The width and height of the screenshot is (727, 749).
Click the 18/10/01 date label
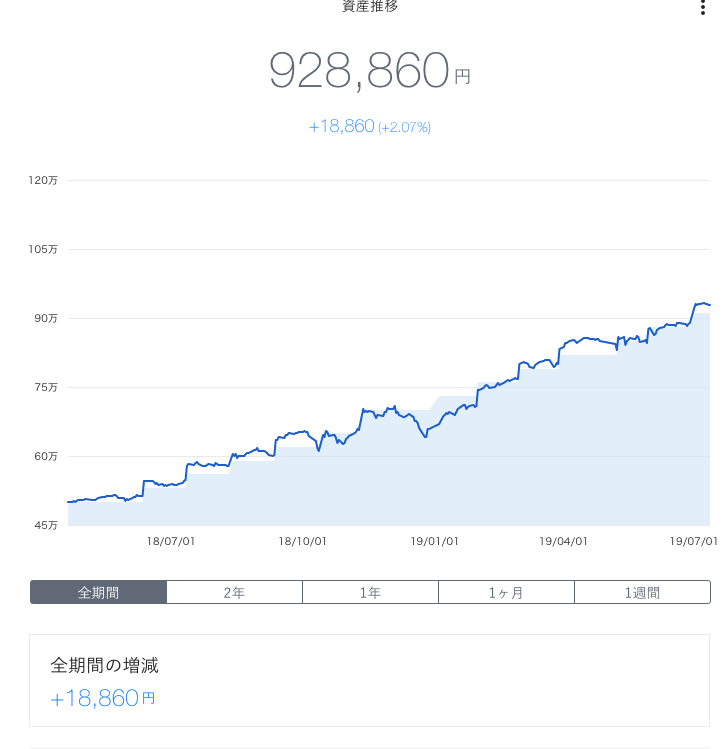(302, 541)
